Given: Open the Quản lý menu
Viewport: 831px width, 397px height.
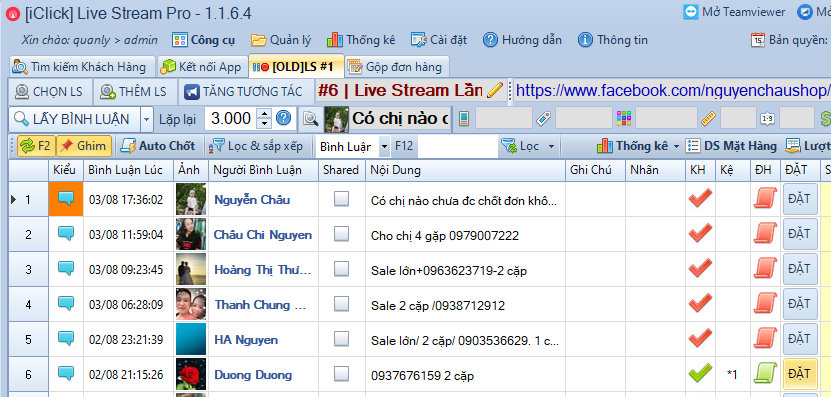Looking at the screenshot, I should pyautogui.click(x=281, y=40).
